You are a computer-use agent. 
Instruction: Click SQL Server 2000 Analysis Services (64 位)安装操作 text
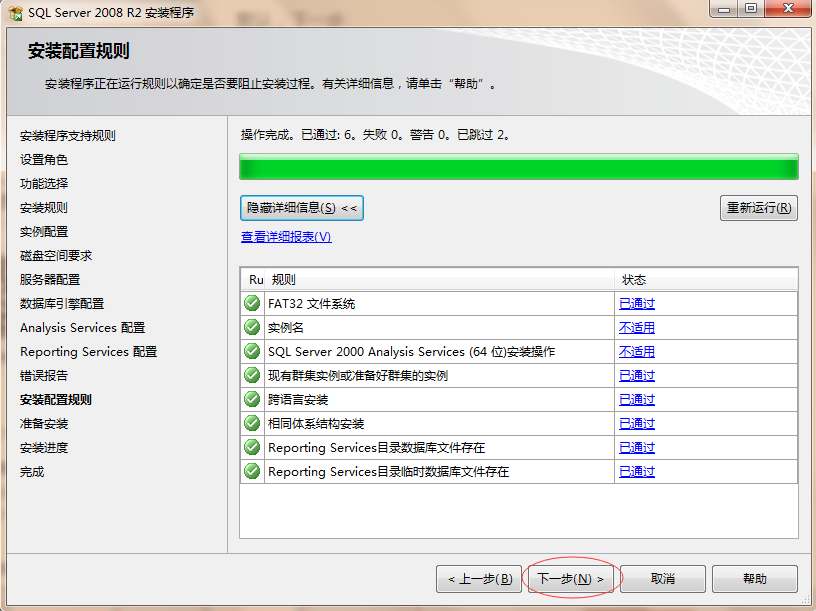coord(412,352)
